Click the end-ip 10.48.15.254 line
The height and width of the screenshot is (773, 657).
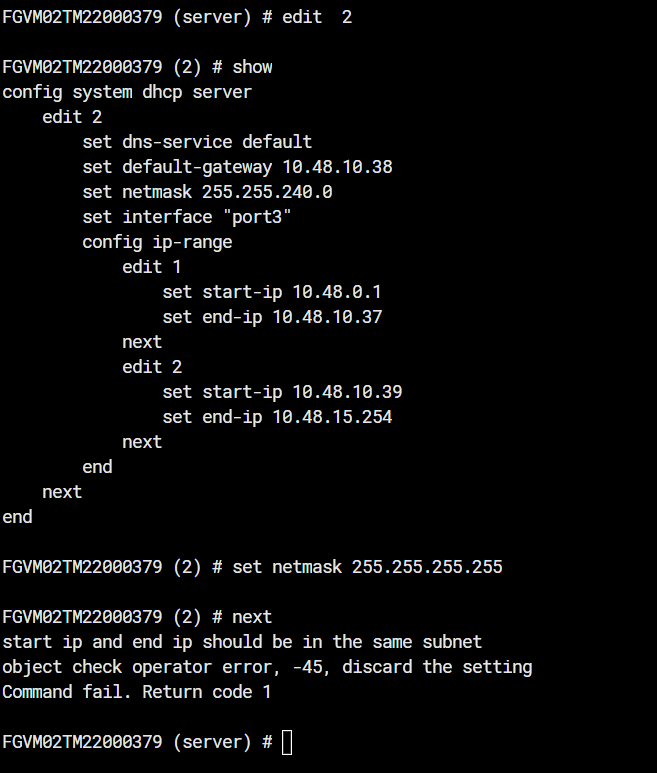click(277, 417)
